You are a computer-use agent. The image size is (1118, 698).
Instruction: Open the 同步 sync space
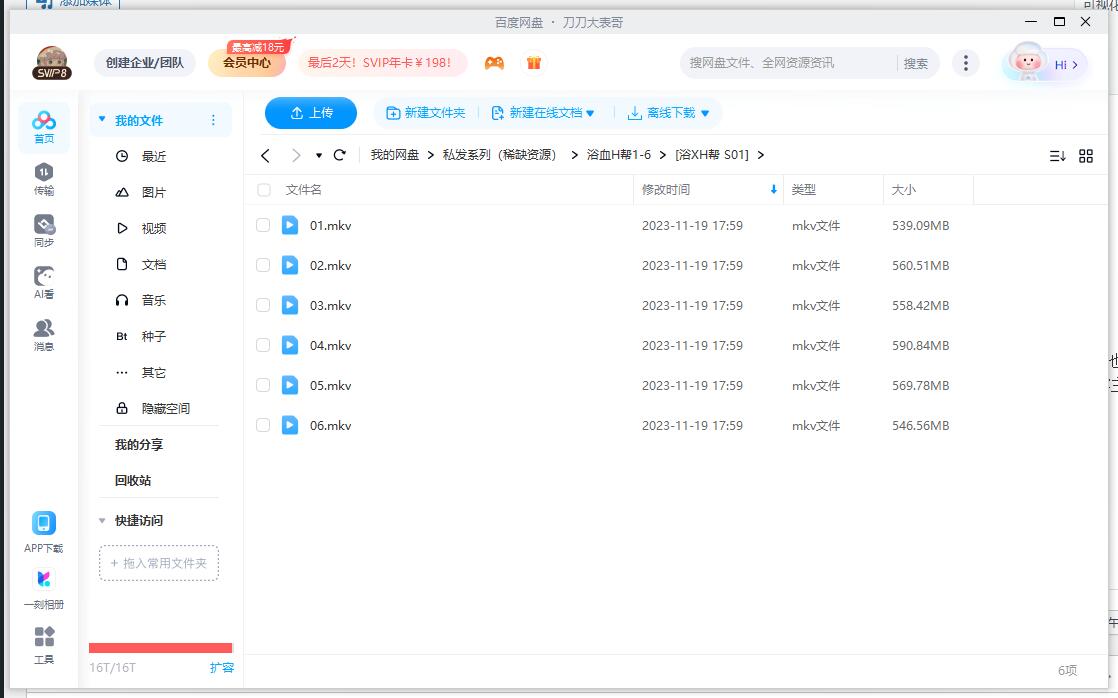pos(43,230)
